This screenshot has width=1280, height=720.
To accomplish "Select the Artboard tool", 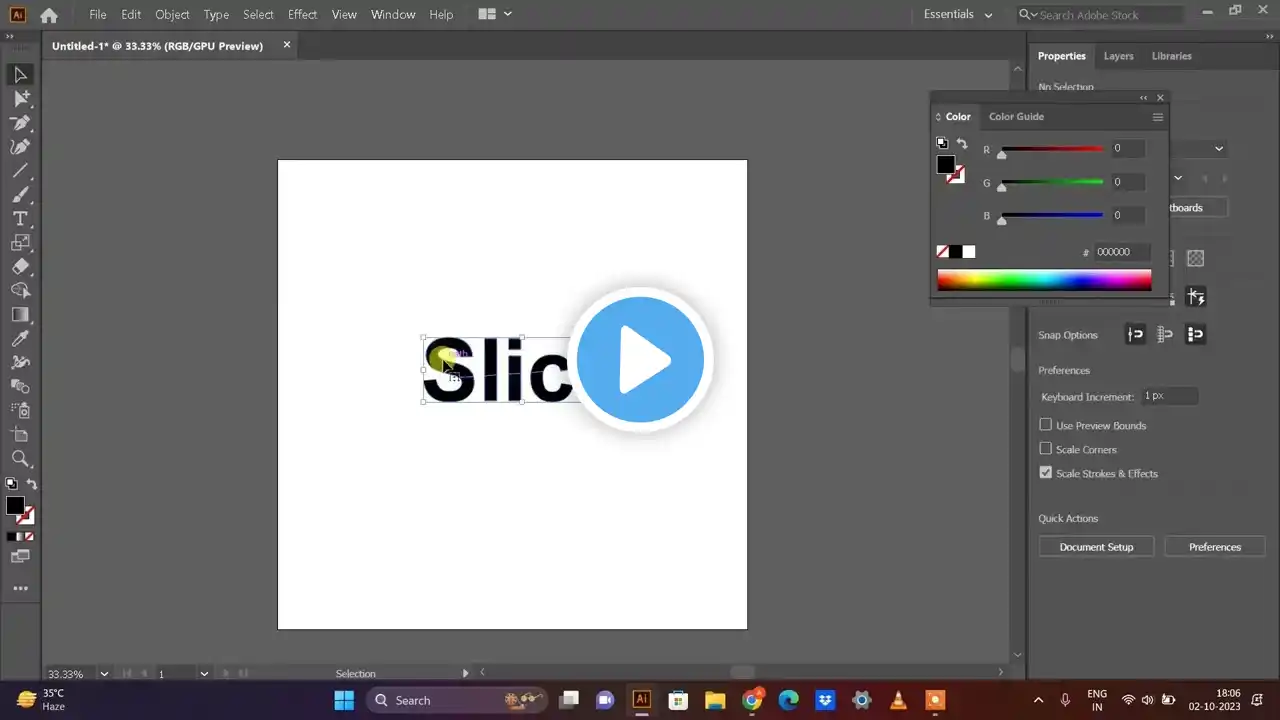I will pyautogui.click(x=20, y=435).
